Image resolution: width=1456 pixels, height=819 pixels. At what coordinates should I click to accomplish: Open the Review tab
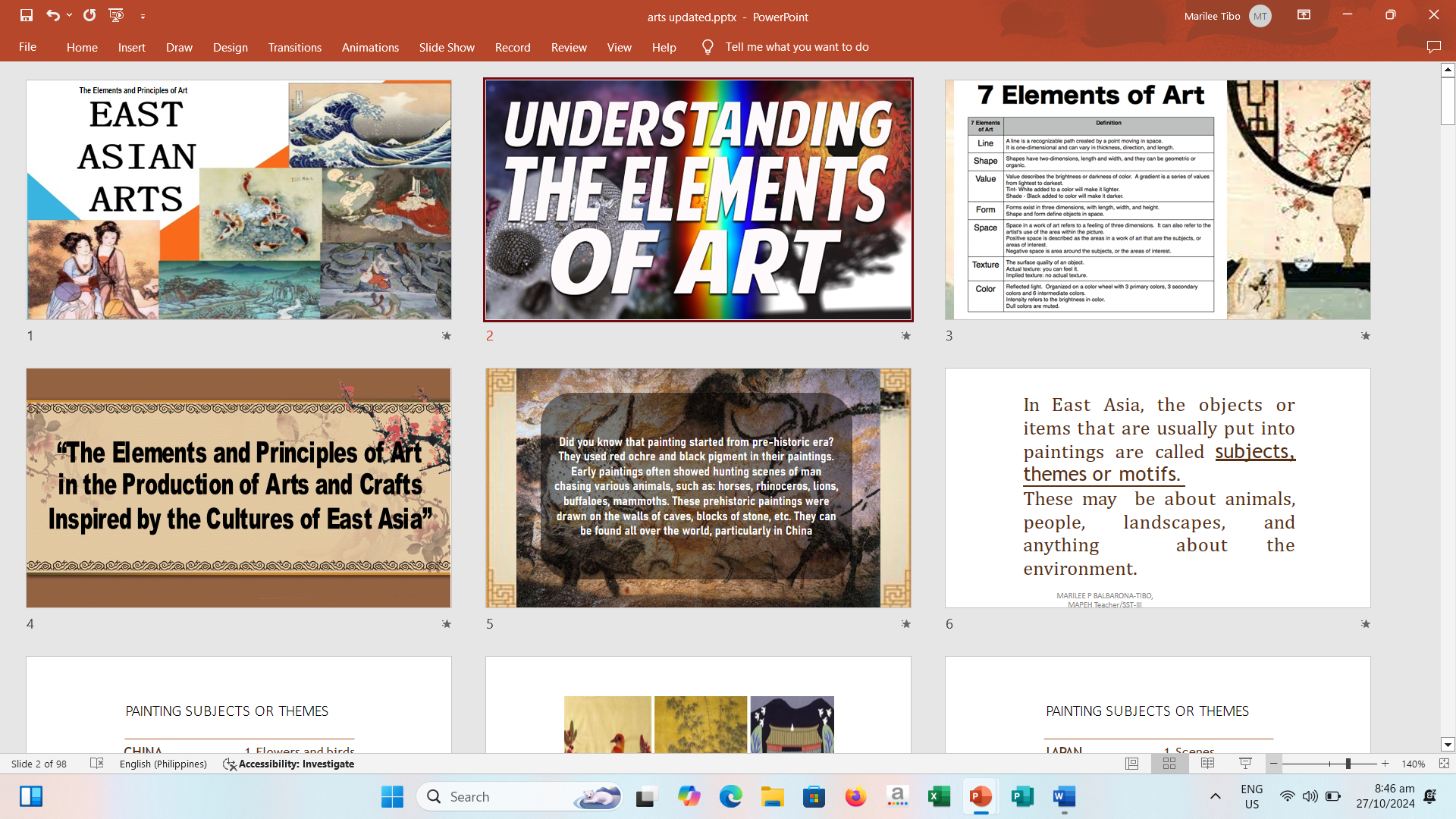click(x=569, y=47)
